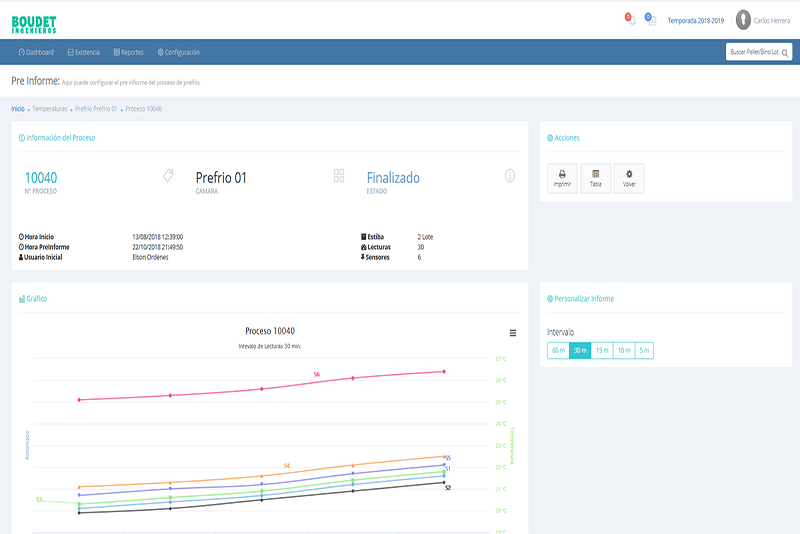Screen dimensions: 800x534
Task: Click the Proceso 10040 breadcrumb
Action: click(x=143, y=109)
